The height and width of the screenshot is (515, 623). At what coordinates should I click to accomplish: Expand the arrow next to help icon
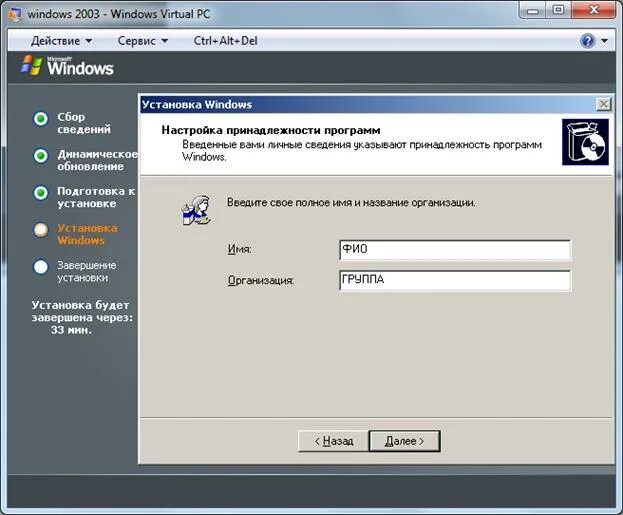point(604,41)
